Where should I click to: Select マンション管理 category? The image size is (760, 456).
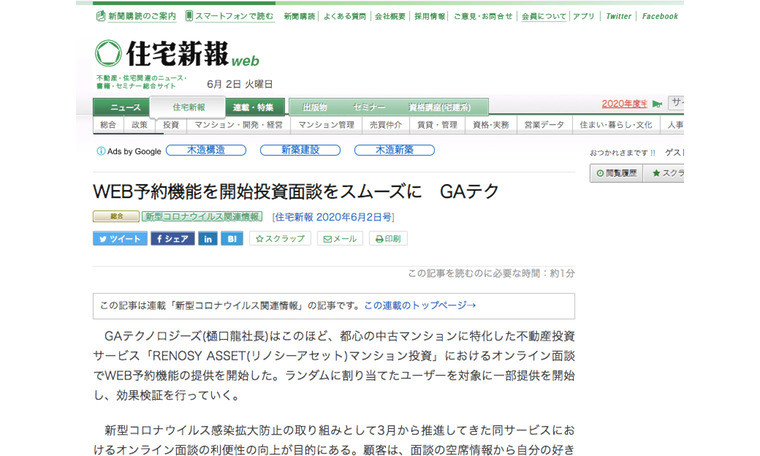326,125
